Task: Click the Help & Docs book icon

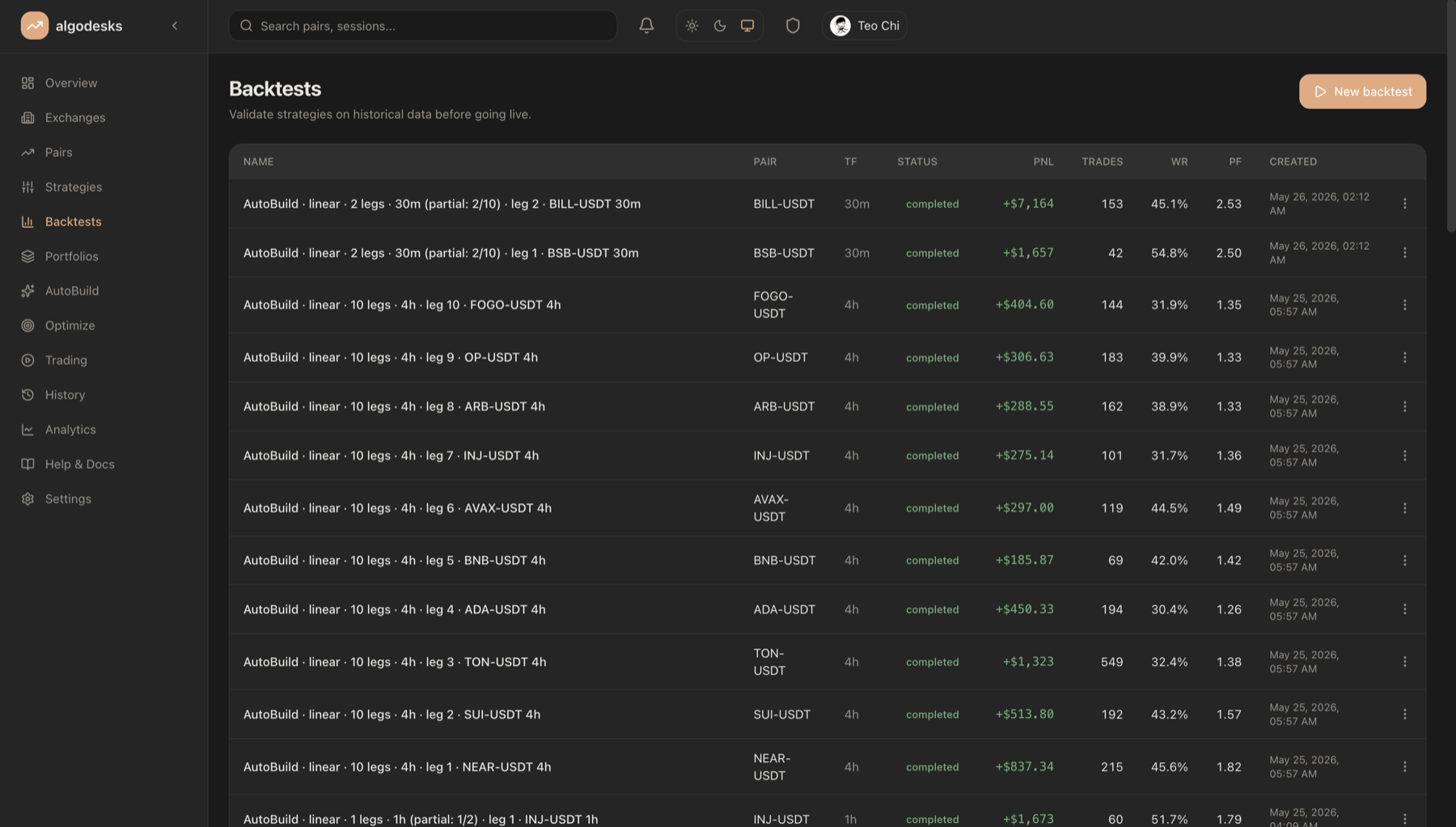Action: coord(28,464)
